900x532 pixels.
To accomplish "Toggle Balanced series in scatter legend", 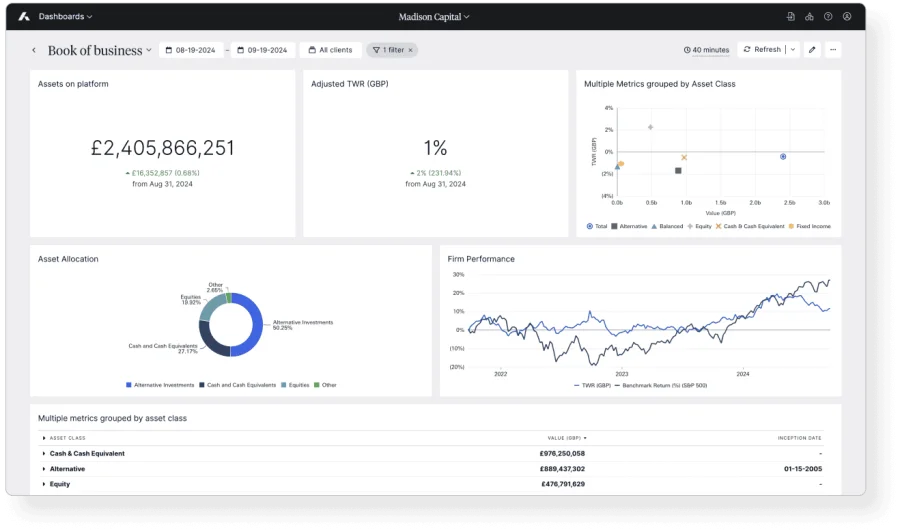I will point(667,226).
